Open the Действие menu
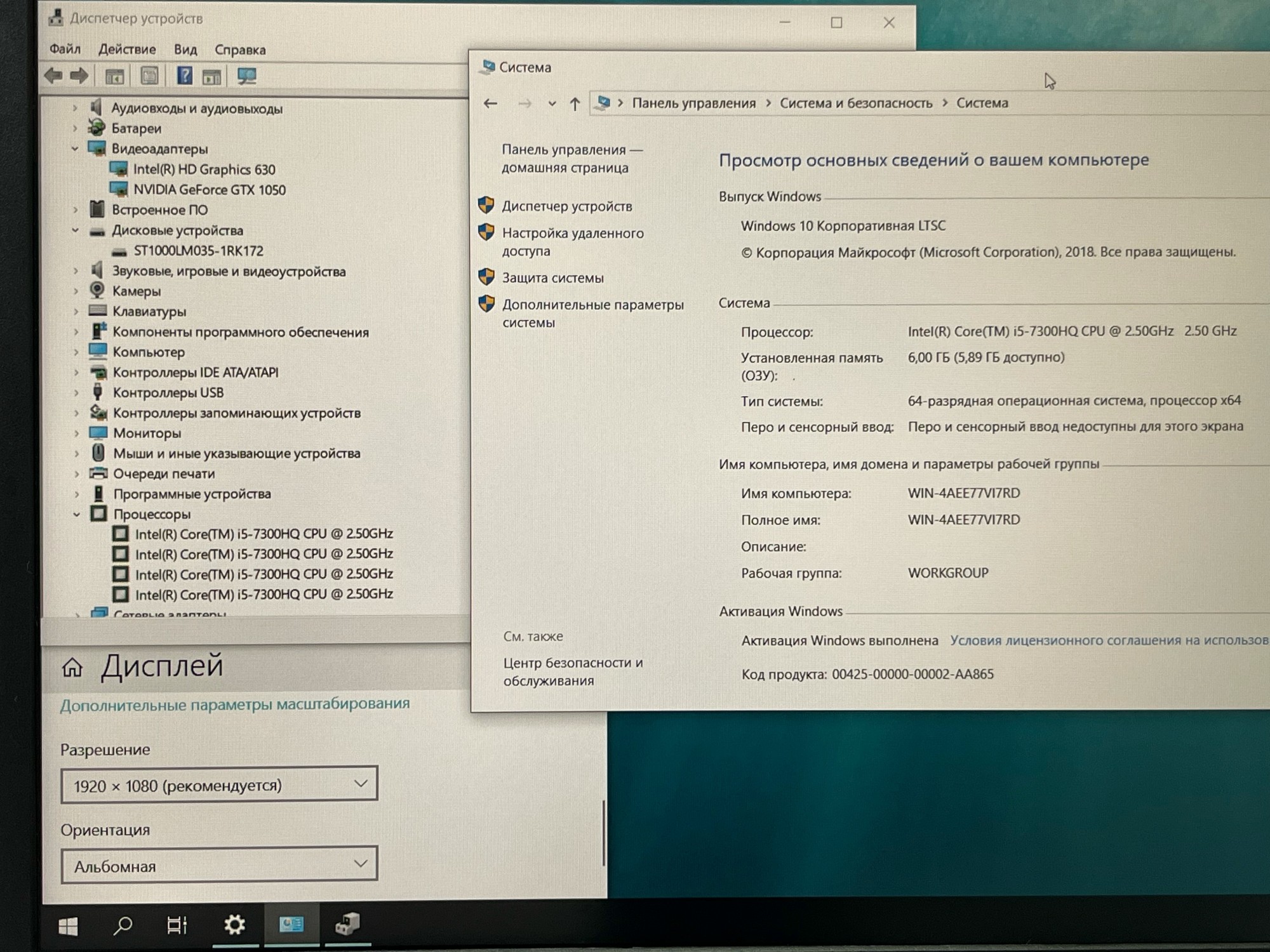1270x952 pixels. point(127,49)
